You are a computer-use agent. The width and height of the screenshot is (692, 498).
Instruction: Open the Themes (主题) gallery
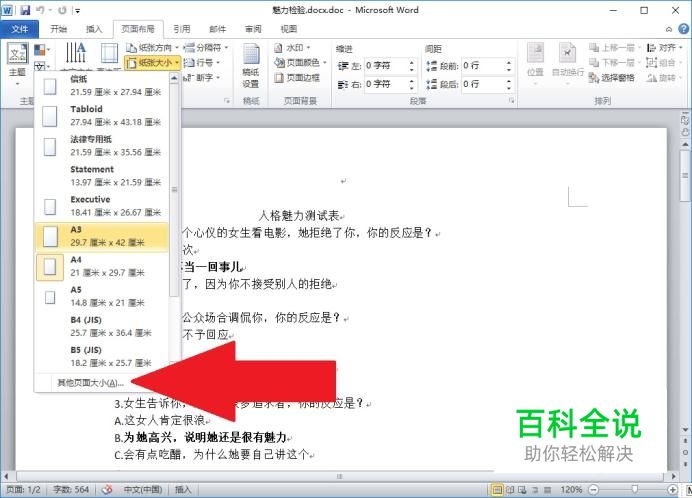point(18,64)
